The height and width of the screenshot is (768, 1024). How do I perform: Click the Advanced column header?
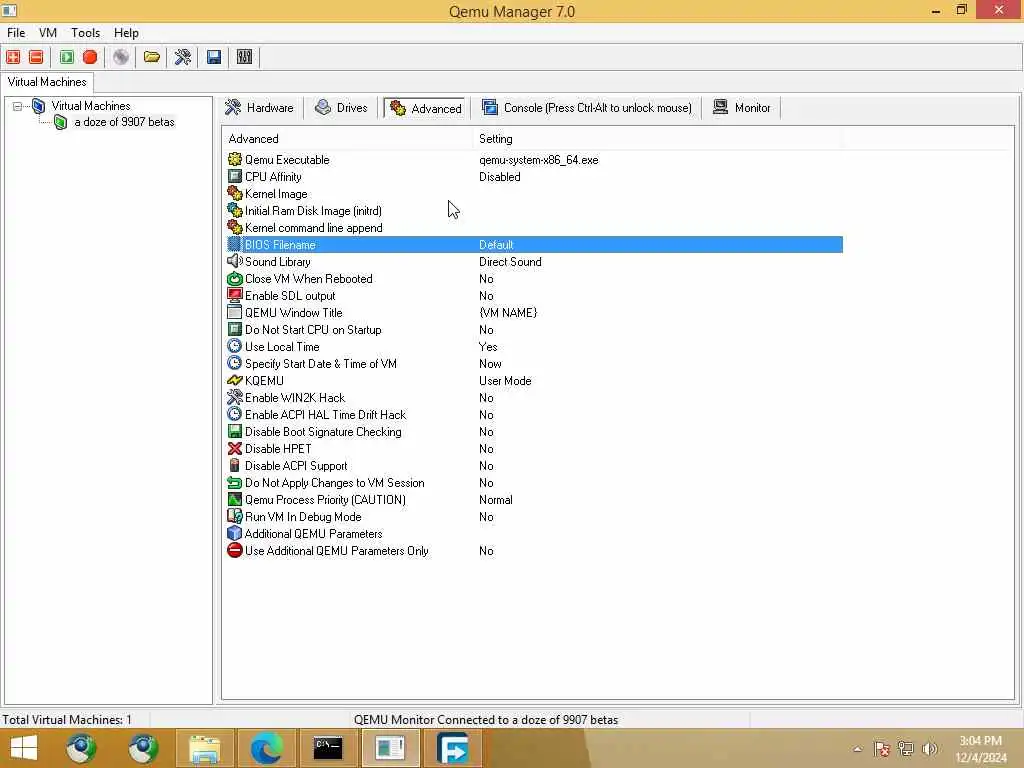coord(347,138)
